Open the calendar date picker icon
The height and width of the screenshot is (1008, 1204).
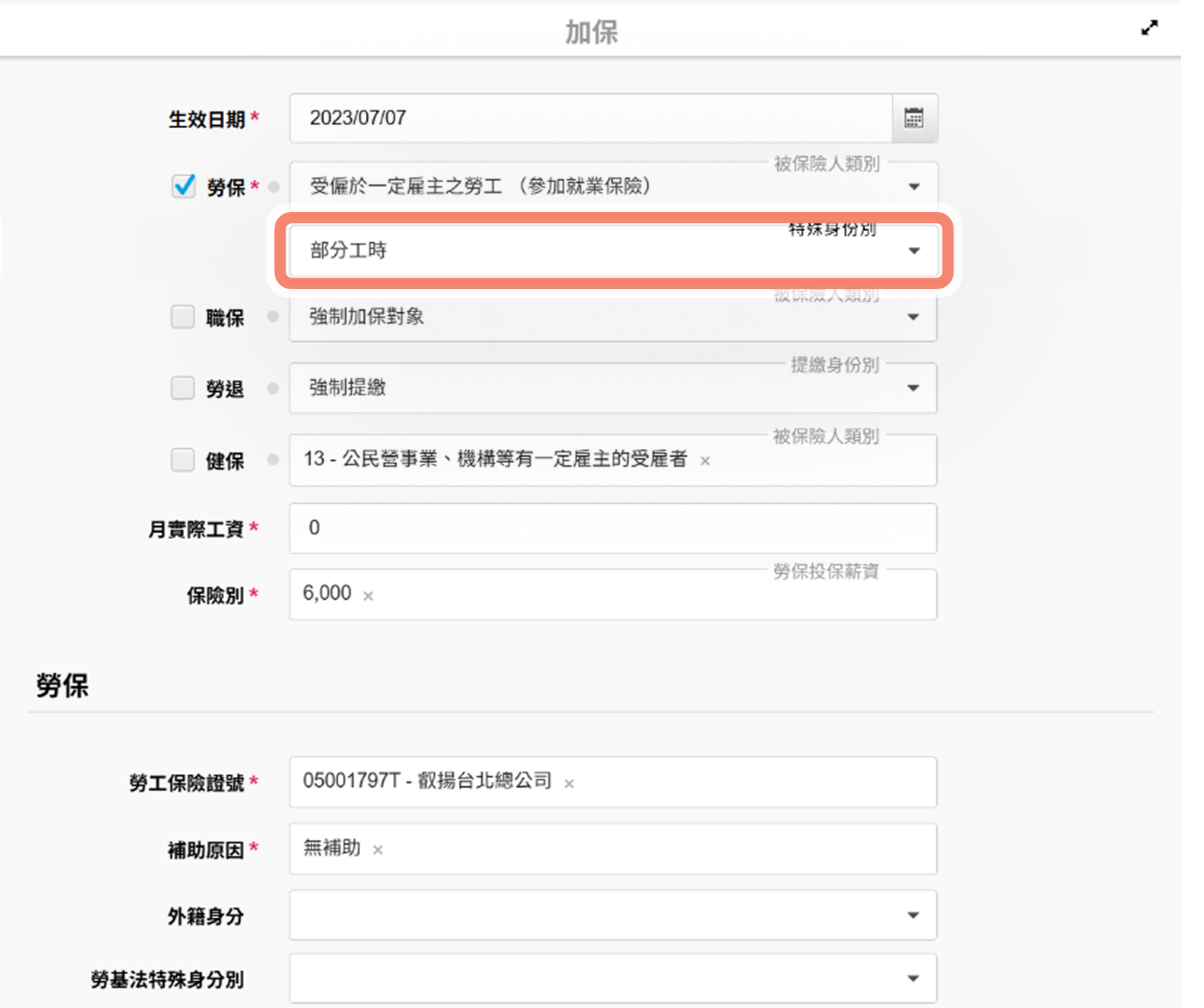(914, 118)
